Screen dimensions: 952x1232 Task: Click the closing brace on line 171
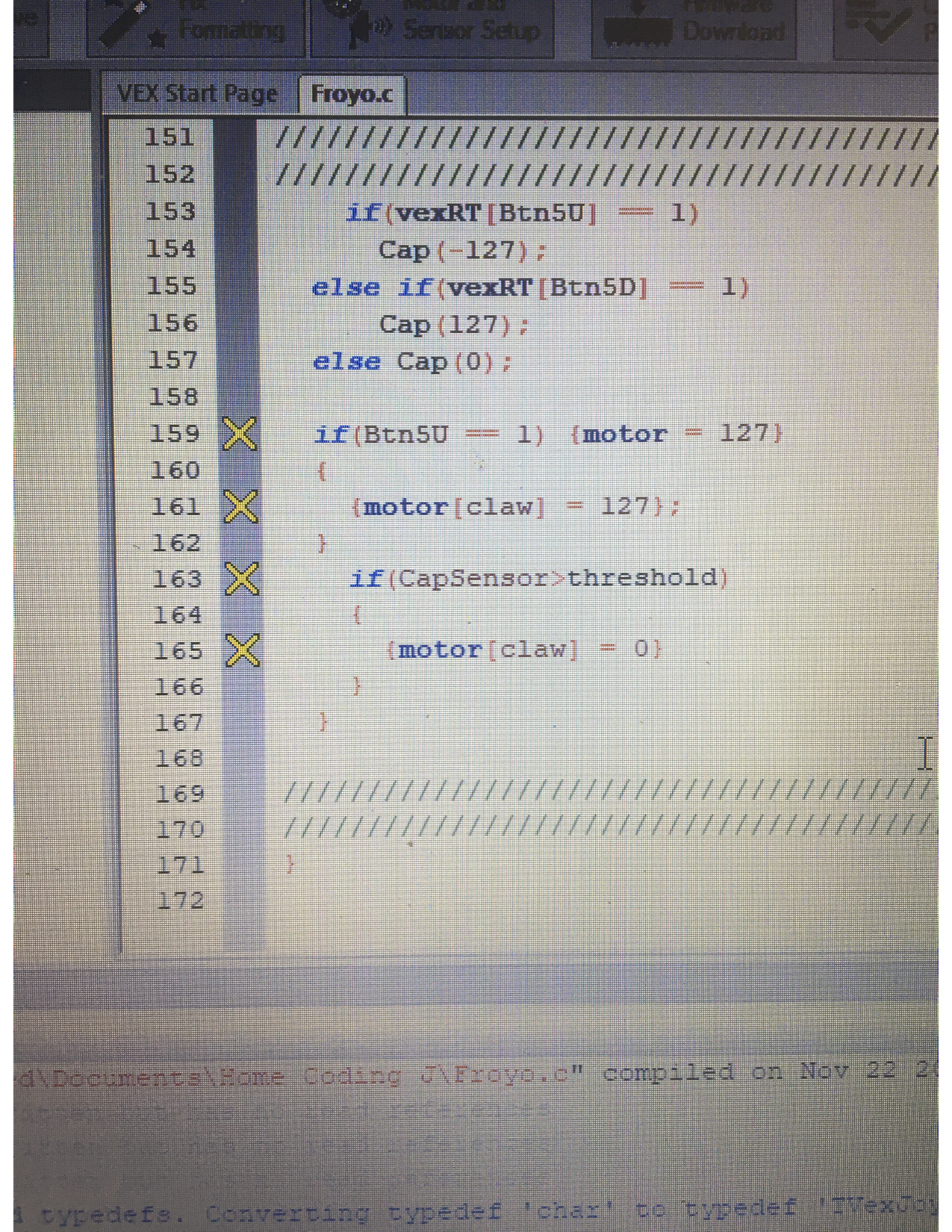[290, 865]
